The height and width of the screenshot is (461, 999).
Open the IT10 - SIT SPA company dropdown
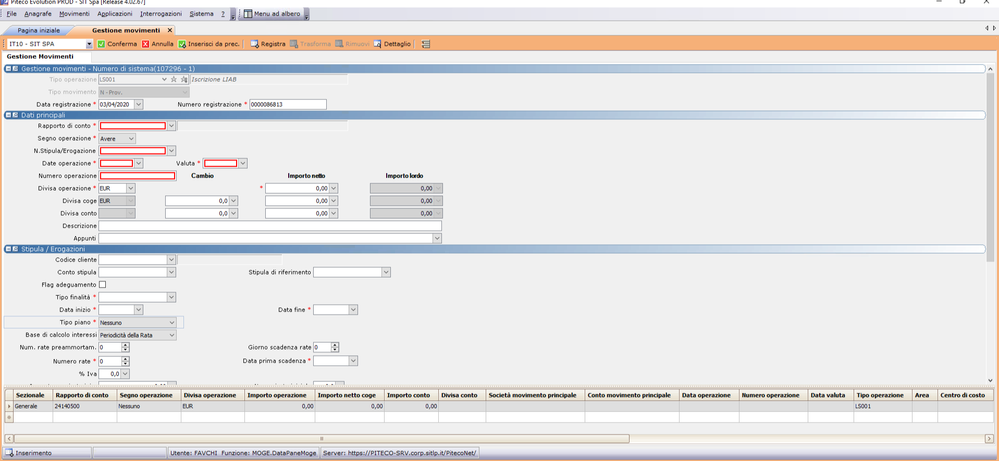point(89,44)
